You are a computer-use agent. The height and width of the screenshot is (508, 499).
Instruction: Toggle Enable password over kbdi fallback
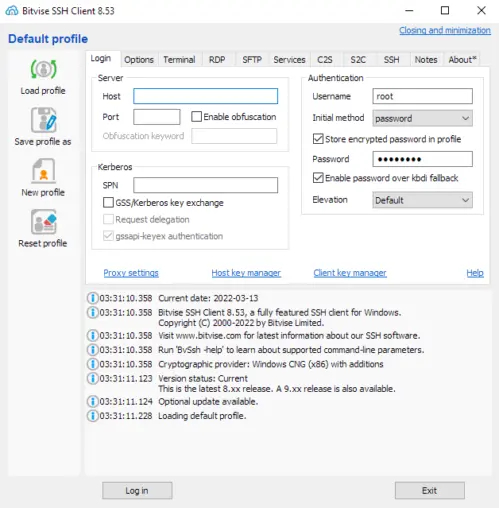(x=318, y=178)
